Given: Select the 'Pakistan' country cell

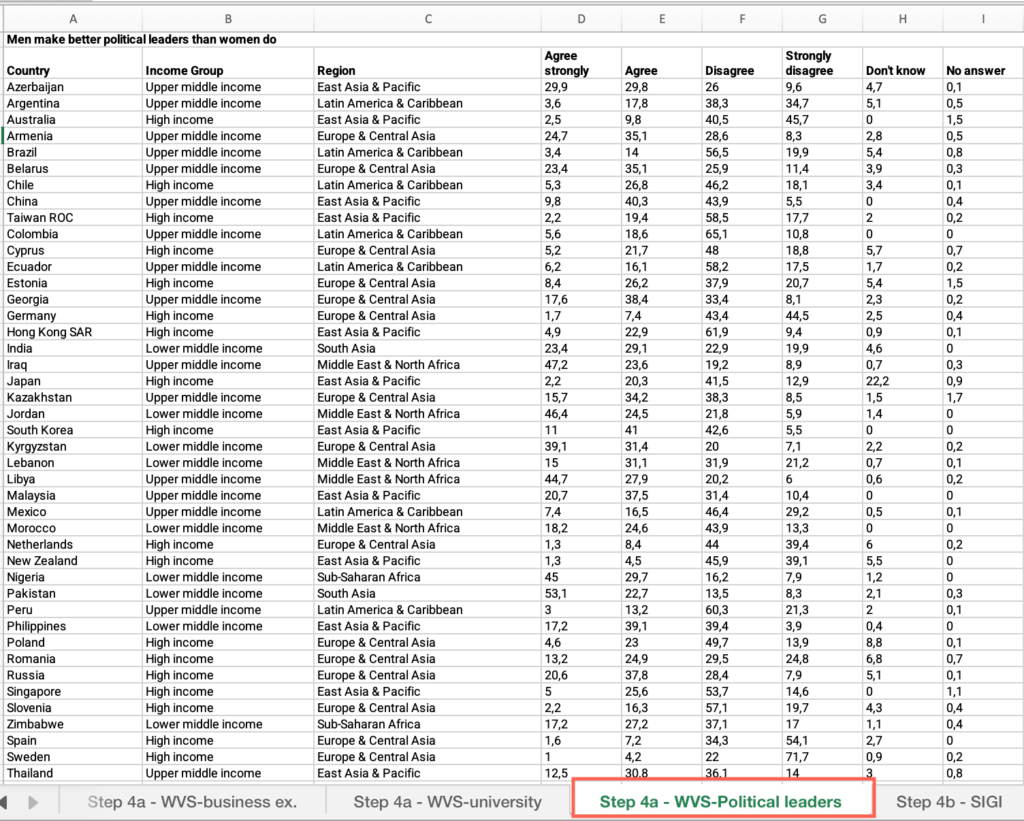Looking at the screenshot, I should click(x=73, y=593).
